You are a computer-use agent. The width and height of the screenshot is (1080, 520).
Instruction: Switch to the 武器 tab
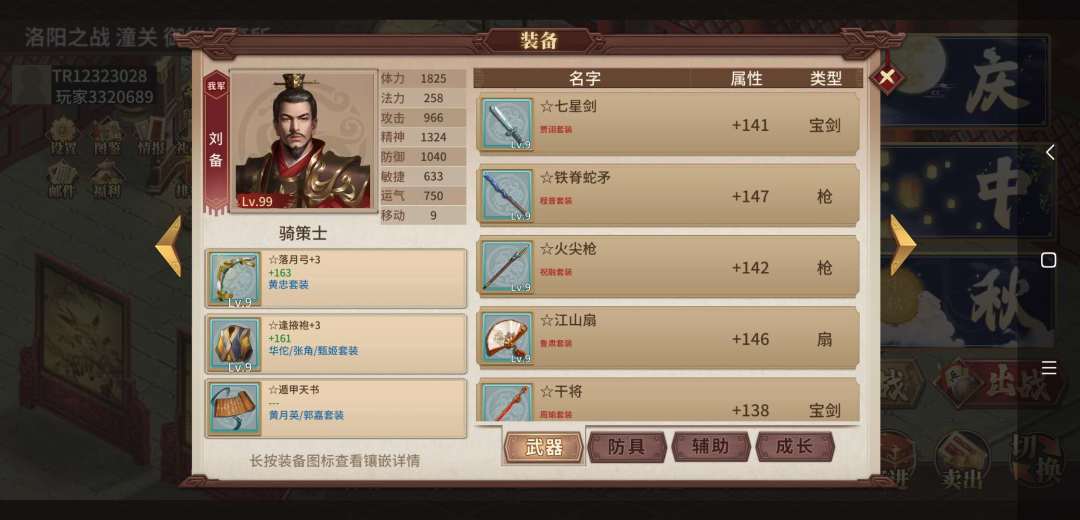543,447
